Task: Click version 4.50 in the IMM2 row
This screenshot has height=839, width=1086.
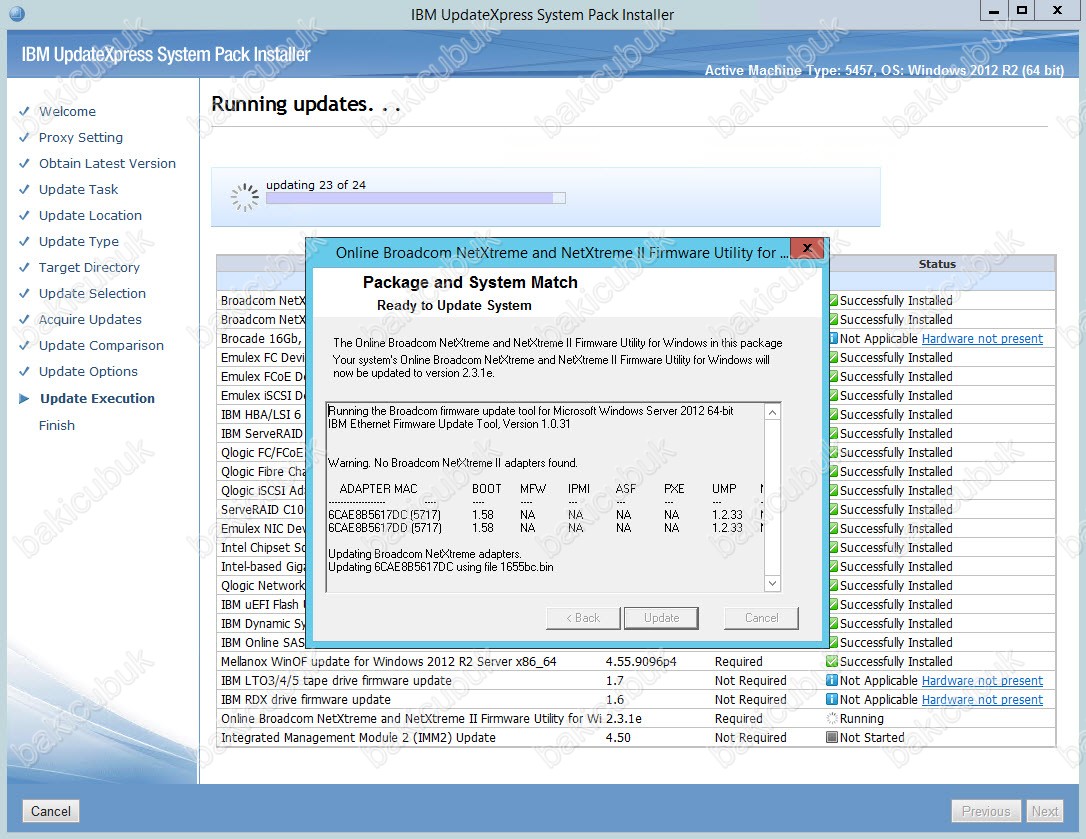Action: (x=618, y=738)
